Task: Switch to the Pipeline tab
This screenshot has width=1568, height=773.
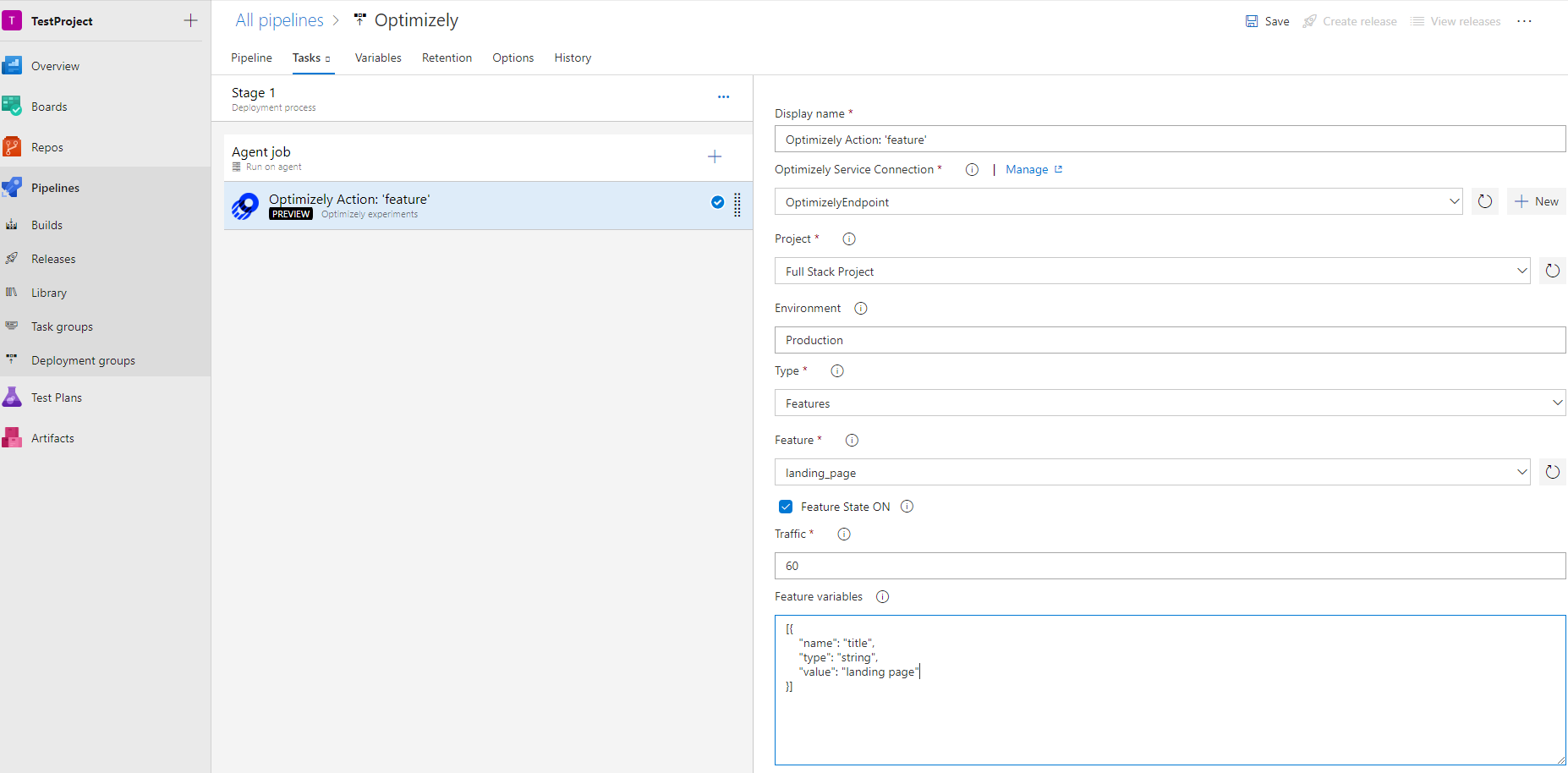Action: [x=251, y=58]
